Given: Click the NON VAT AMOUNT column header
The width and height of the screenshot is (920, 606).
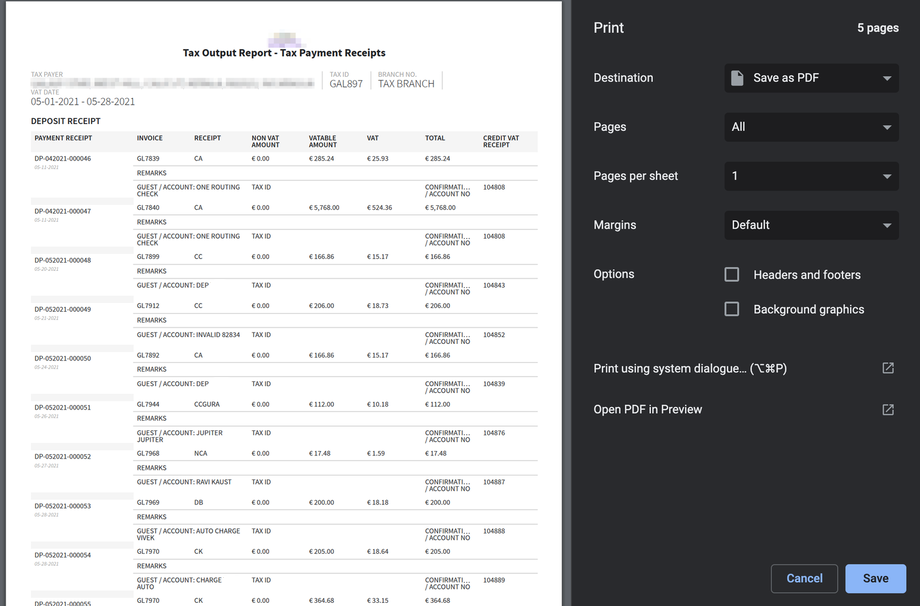Looking at the screenshot, I should click(x=266, y=141).
